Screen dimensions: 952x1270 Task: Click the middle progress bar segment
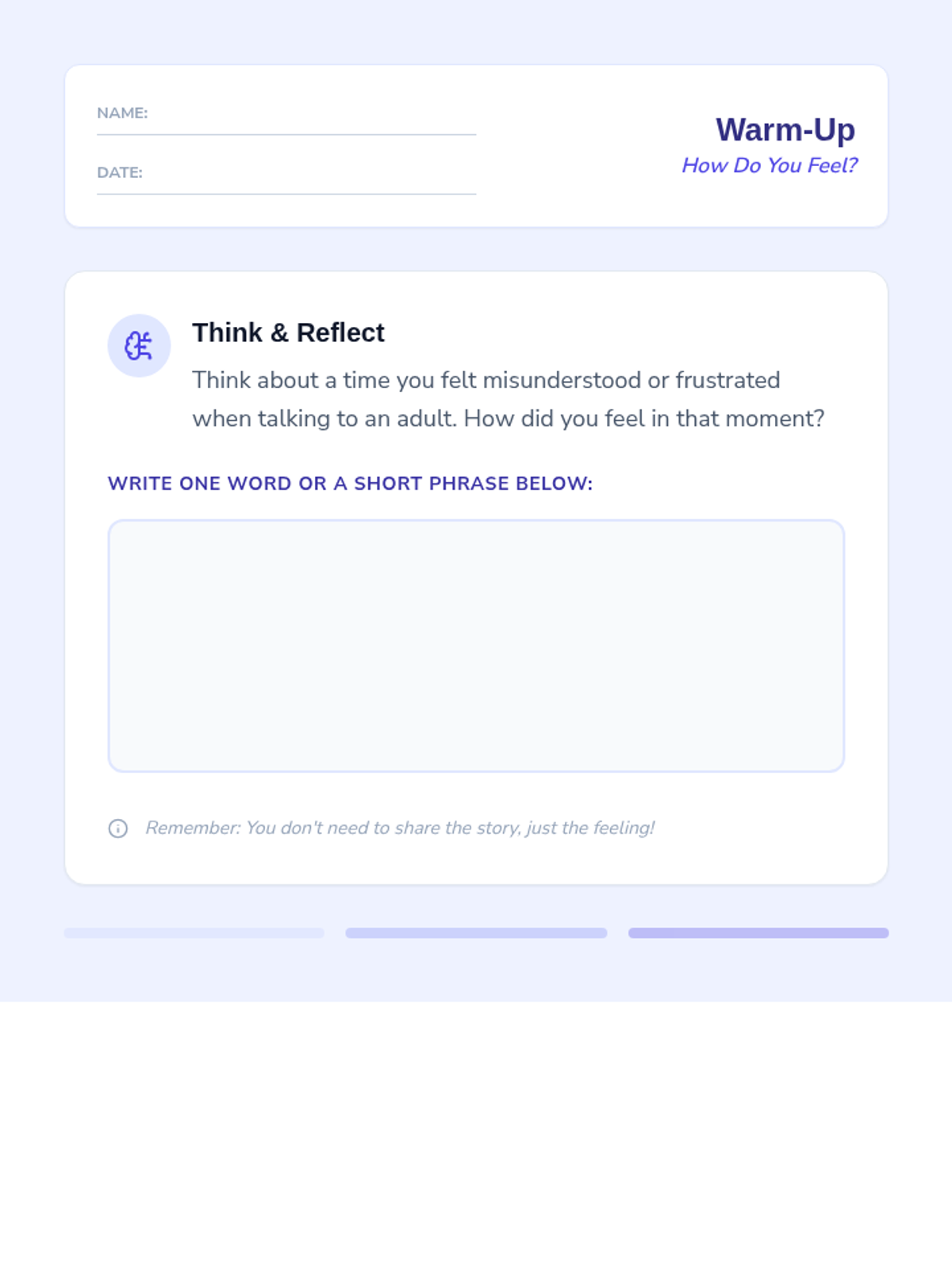tap(476, 933)
